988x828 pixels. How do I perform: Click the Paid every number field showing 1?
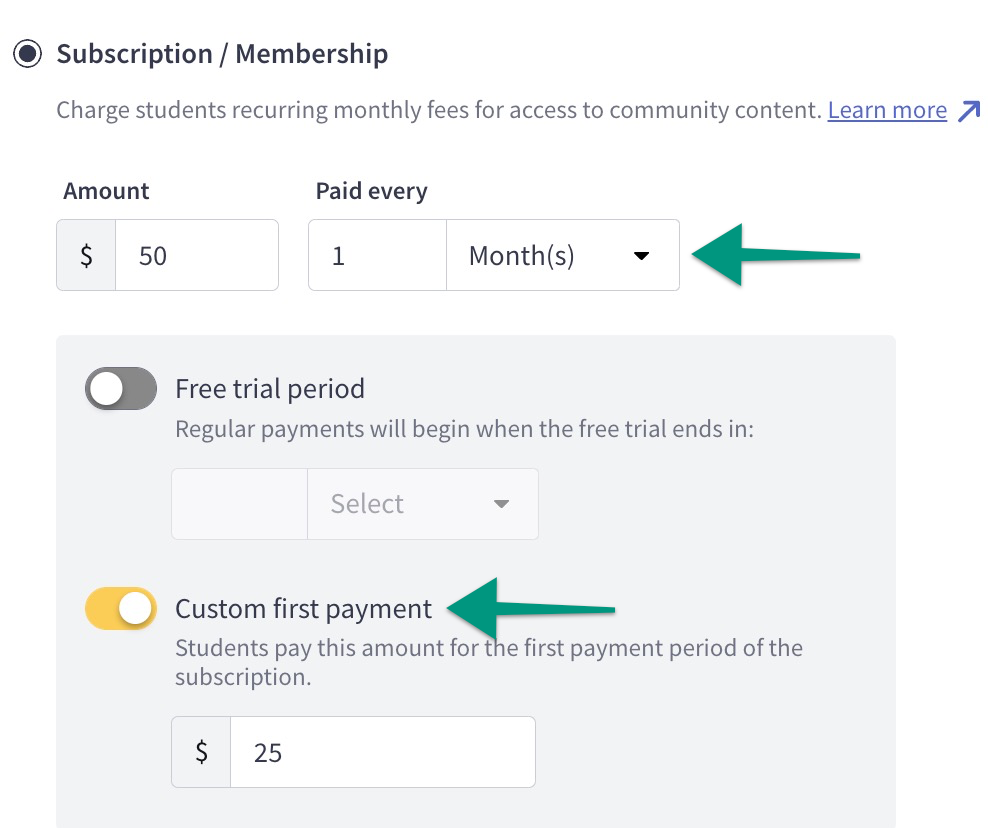(x=377, y=255)
